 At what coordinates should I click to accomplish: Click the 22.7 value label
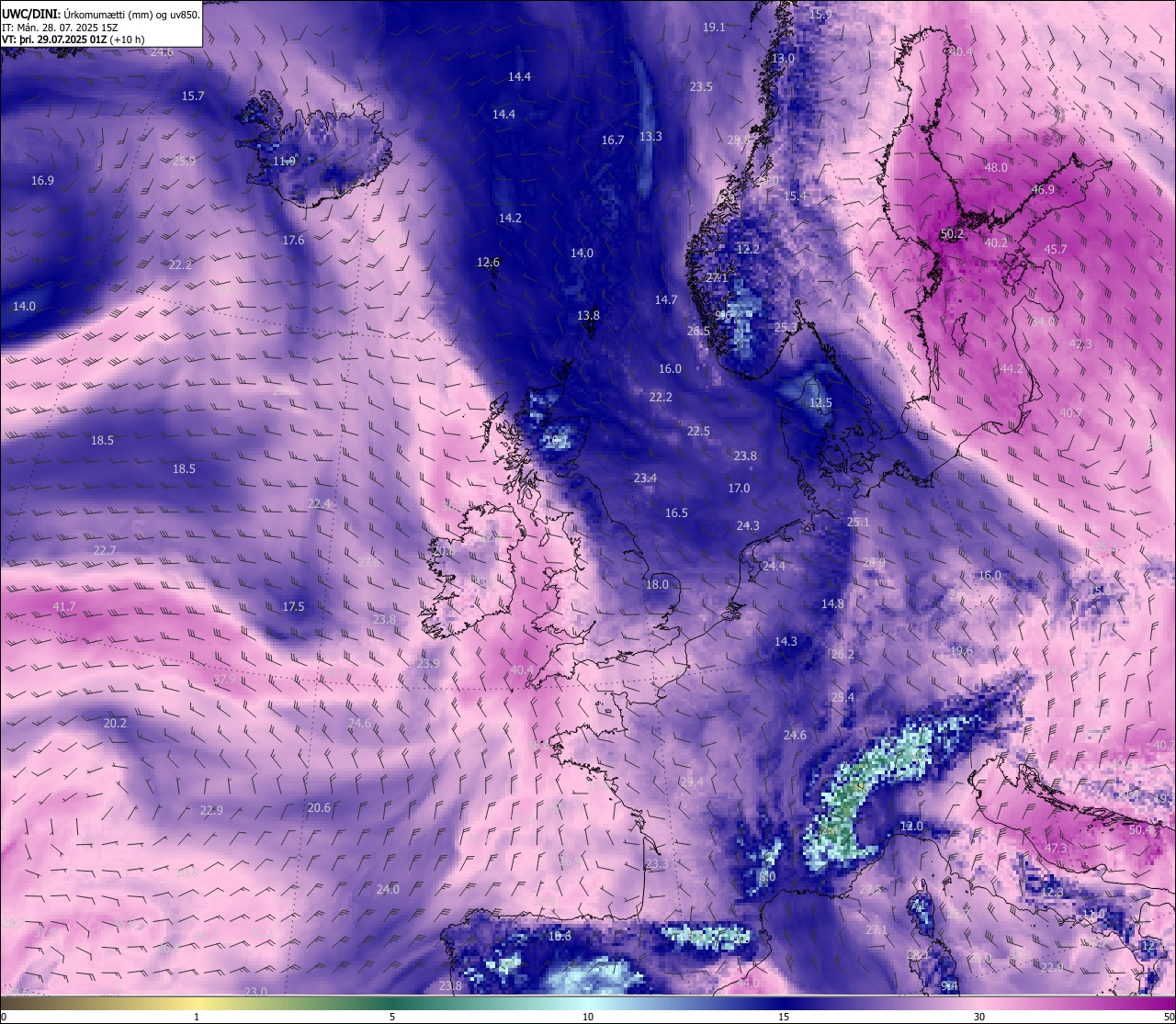[x=105, y=551]
